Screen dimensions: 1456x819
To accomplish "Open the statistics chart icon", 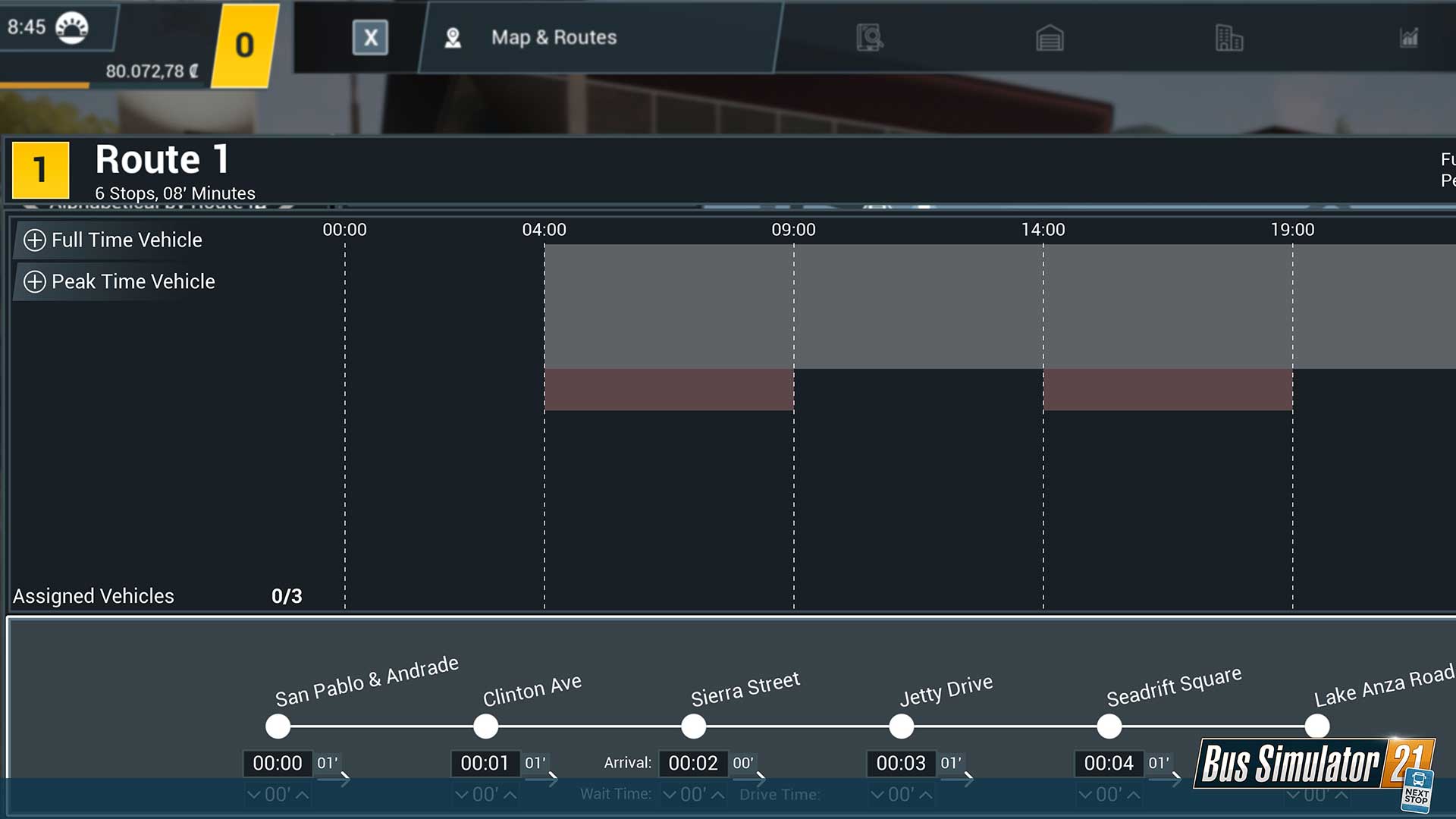I will coord(1408,37).
